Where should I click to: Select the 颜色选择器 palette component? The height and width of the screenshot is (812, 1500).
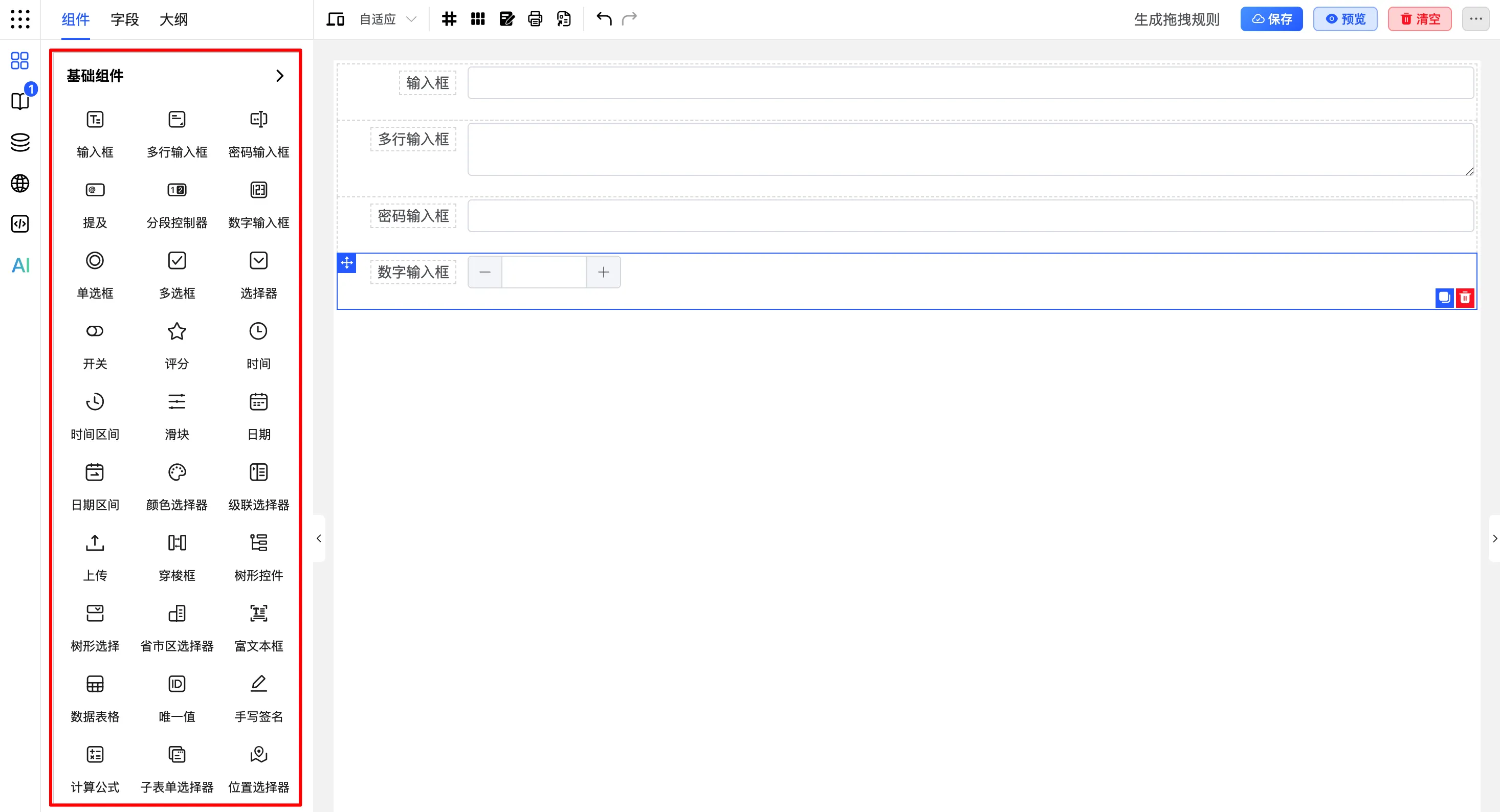[177, 472]
